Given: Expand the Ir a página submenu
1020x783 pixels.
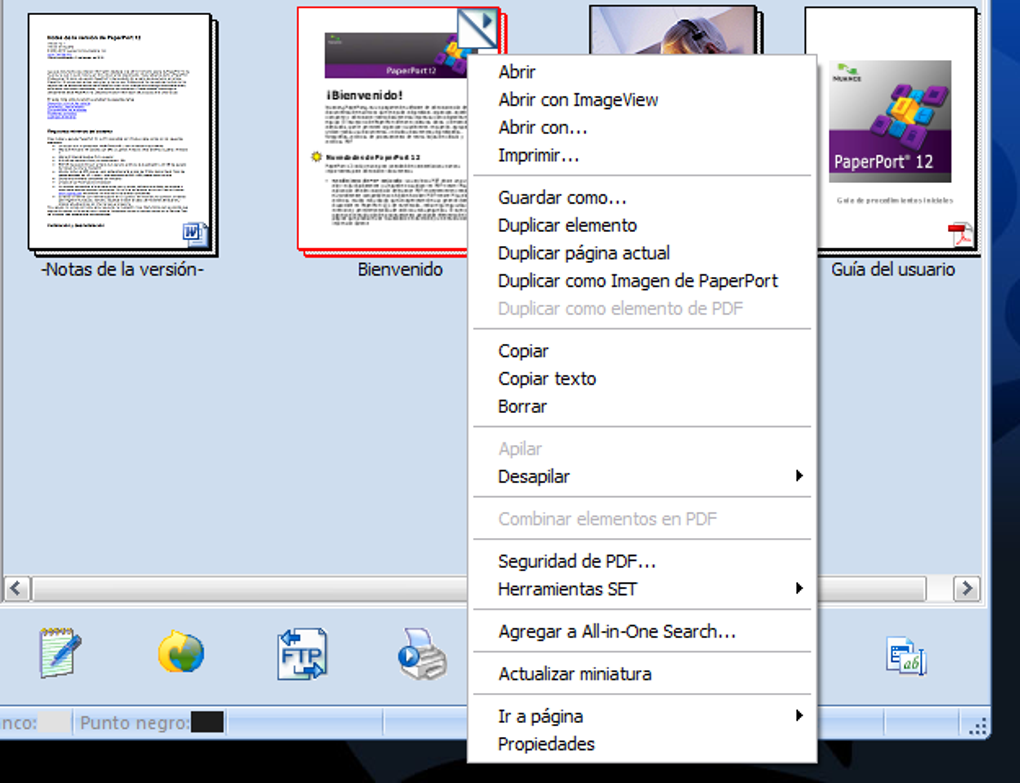Looking at the screenshot, I should click(642, 716).
